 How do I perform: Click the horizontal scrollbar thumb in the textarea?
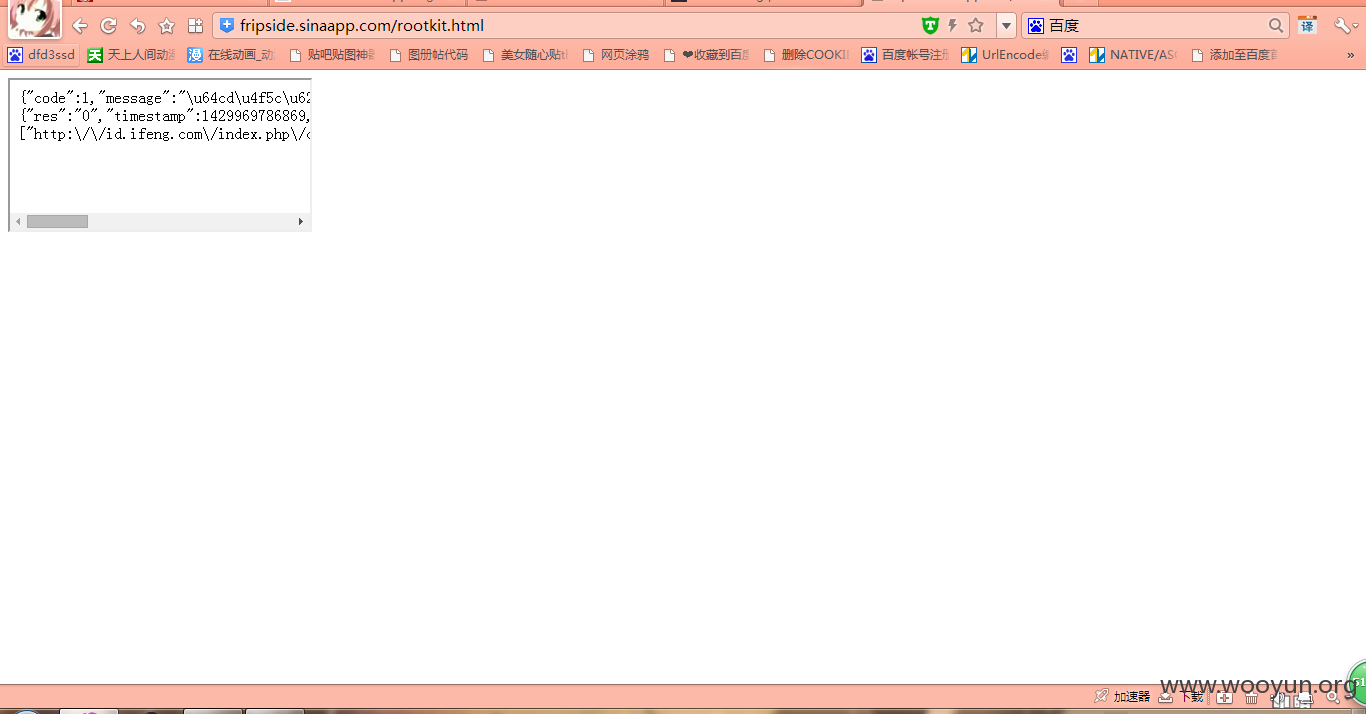pyautogui.click(x=57, y=221)
